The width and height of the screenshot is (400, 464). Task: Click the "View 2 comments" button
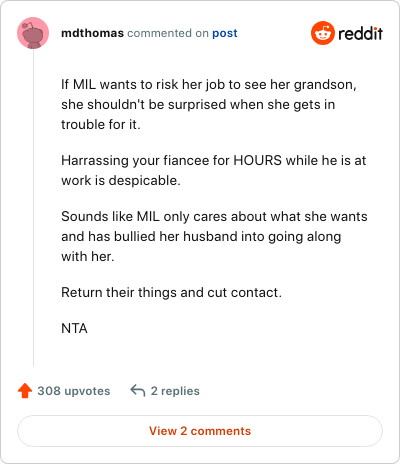point(200,431)
